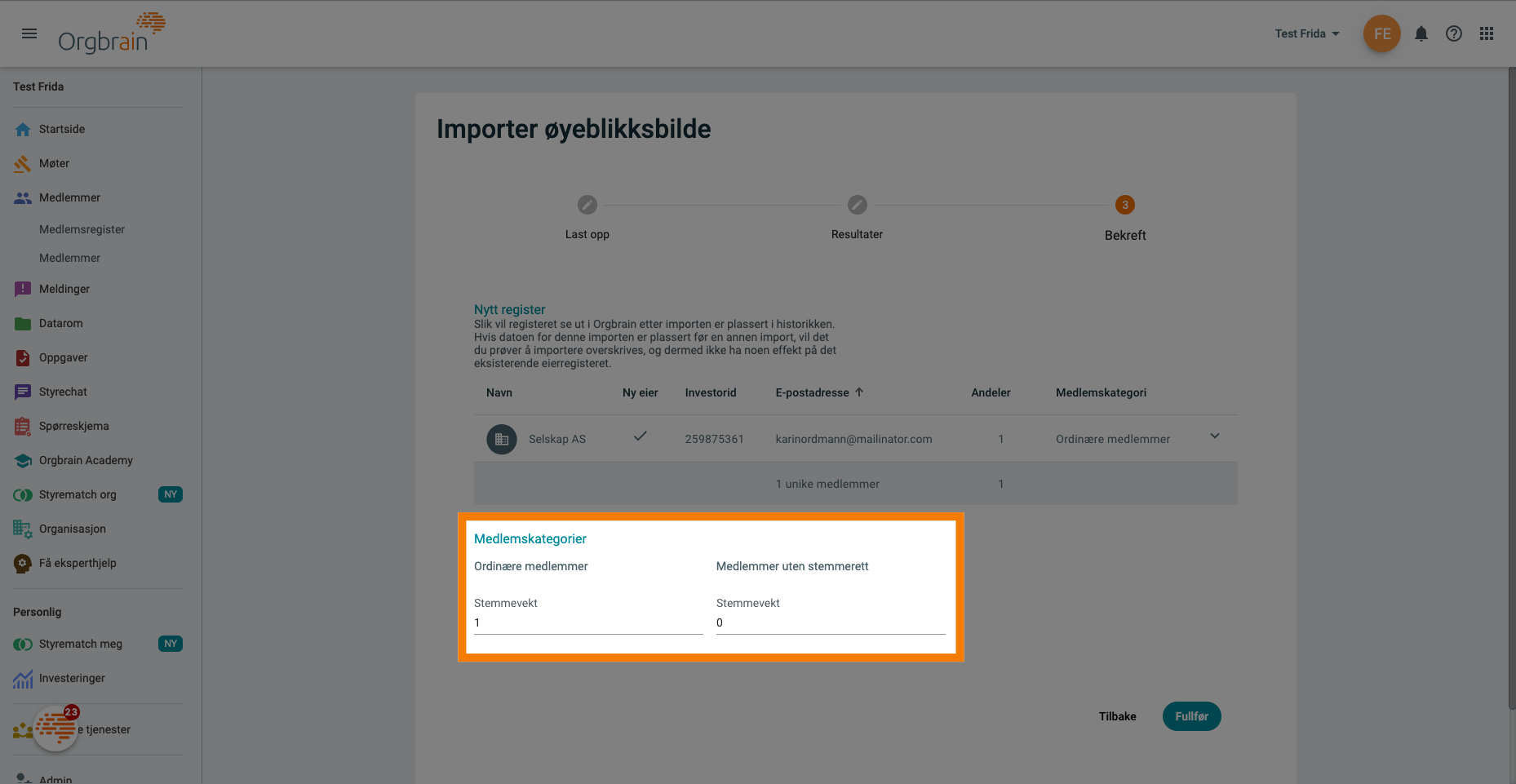
Task: Open Meldinger message icon
Action: [x=23, y=289]
